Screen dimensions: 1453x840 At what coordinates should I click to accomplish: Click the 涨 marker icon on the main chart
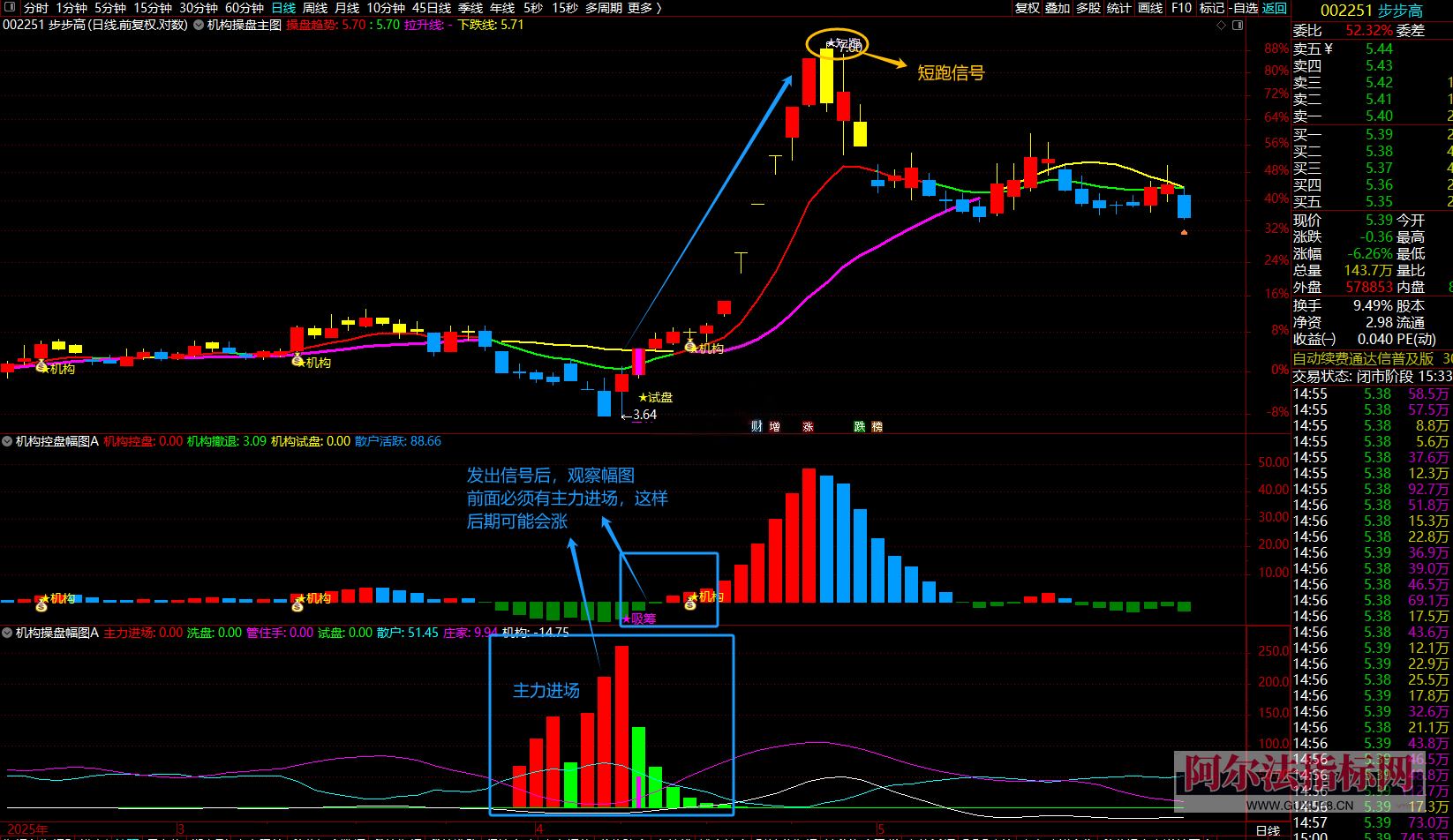[808, 426]
